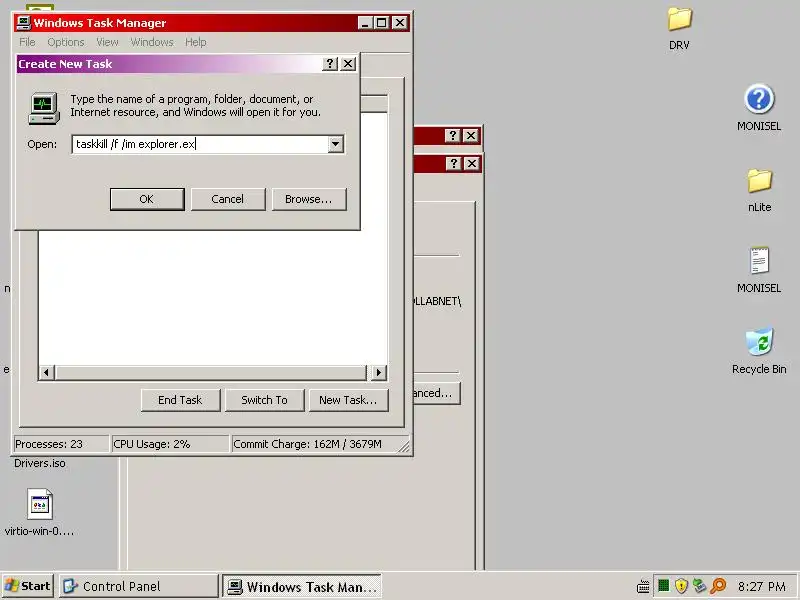Click the Processes: 23 status bar entry
800x600 pixels.
60,444
